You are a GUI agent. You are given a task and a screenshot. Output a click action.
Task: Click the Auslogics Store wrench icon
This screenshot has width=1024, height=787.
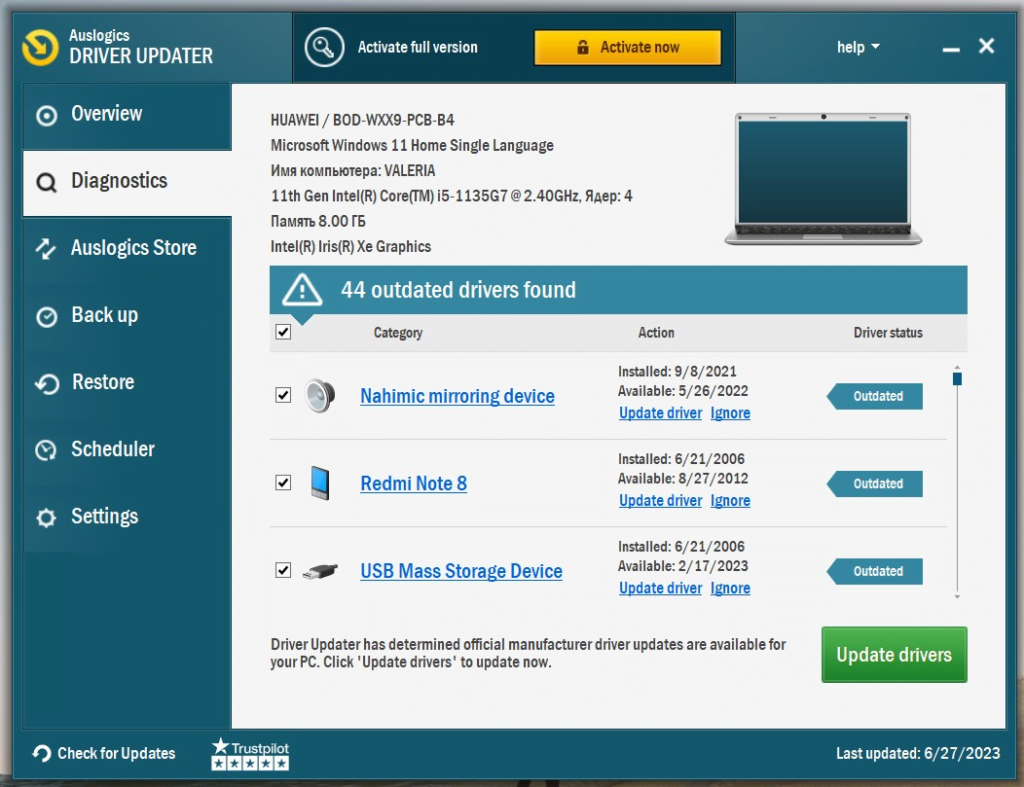(x=47, y=248)
